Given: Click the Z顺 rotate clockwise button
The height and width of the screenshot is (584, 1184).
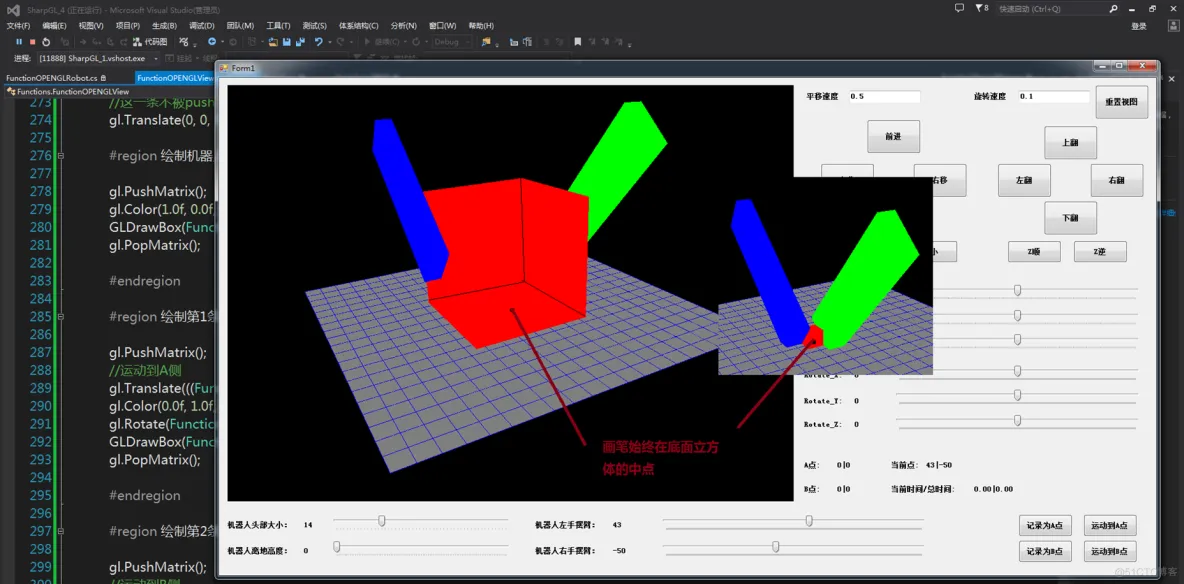Looking at the screenshot, I should click(1034, 252).
